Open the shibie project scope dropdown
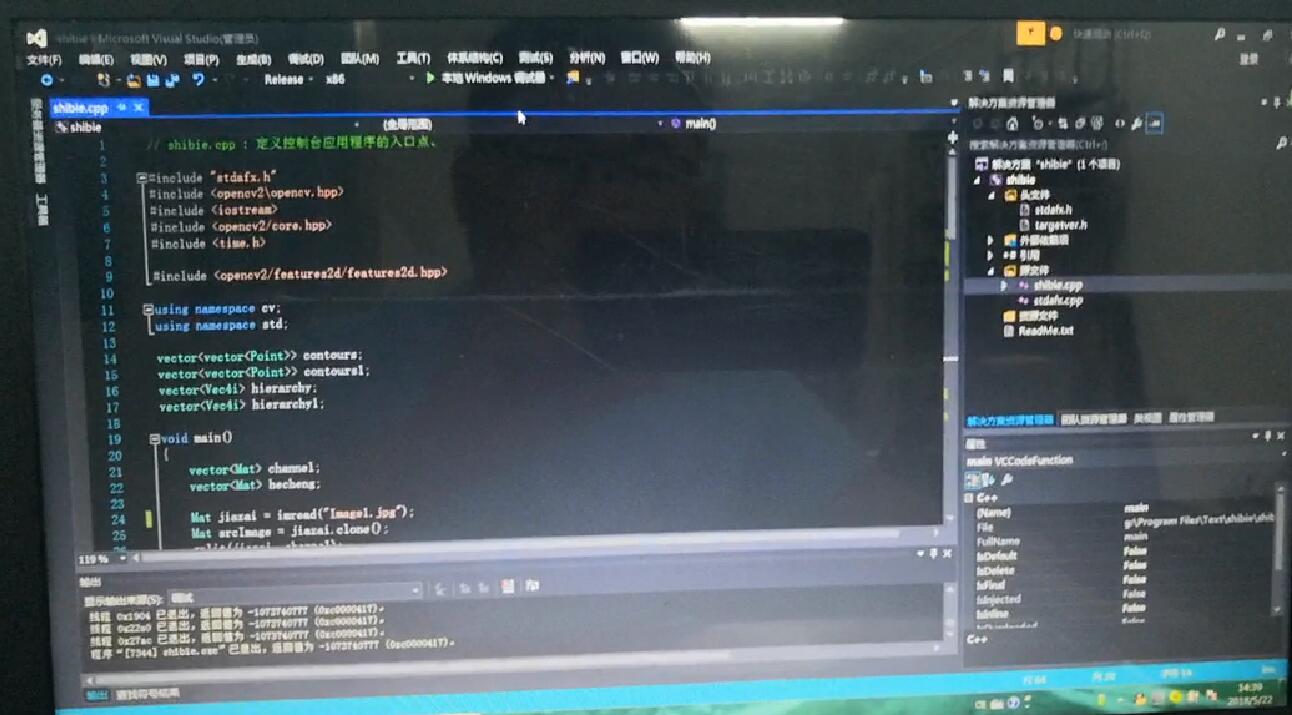Image resolution: width=1292 pixels, height=715 pixels. [205, 127]
